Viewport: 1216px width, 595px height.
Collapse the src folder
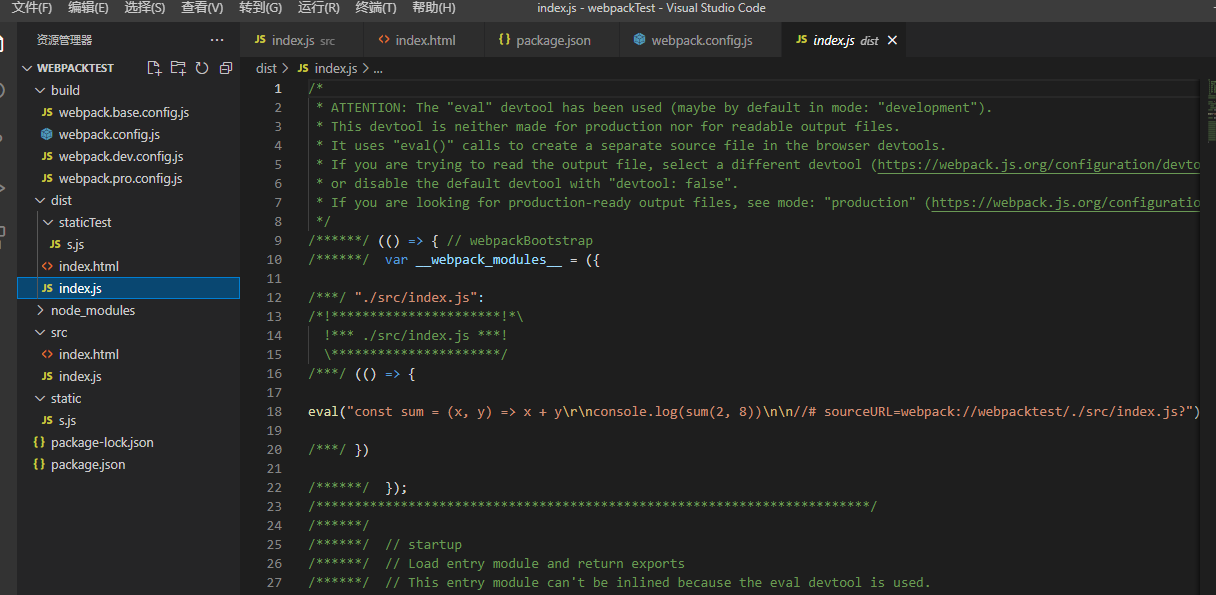click(128, 332)
